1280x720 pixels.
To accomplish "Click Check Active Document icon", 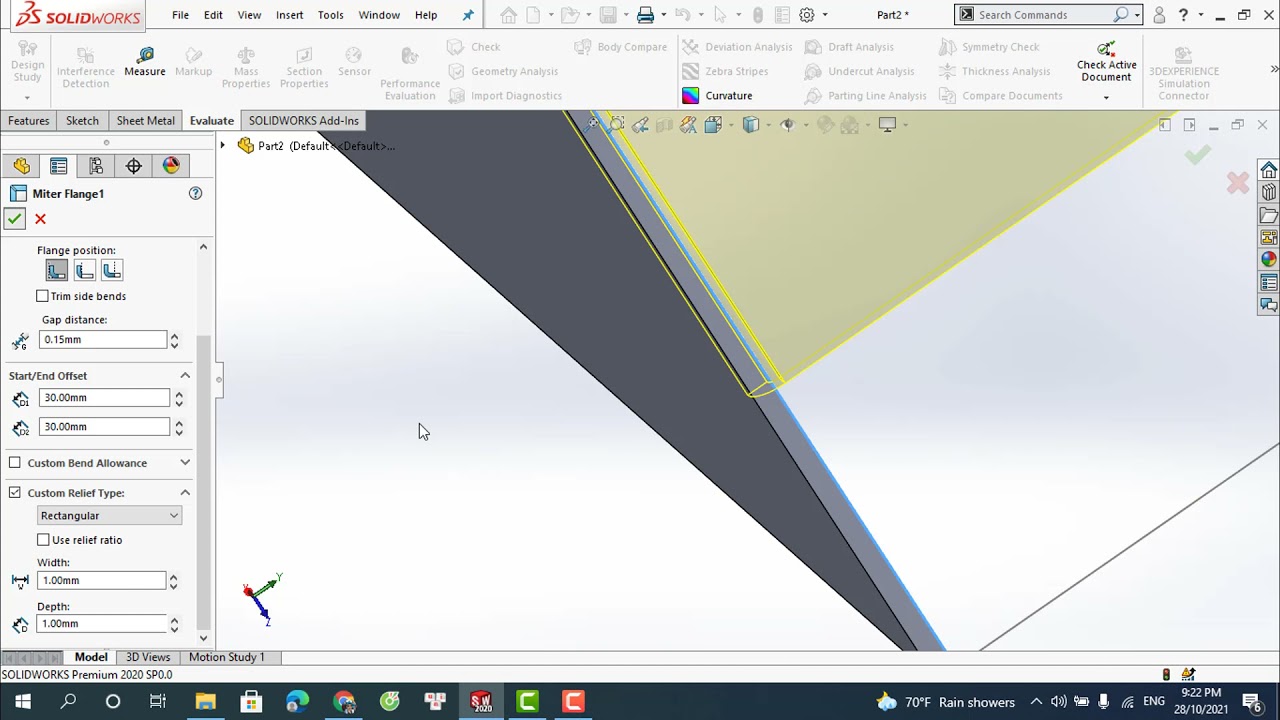I will (x=1106, y=49).
